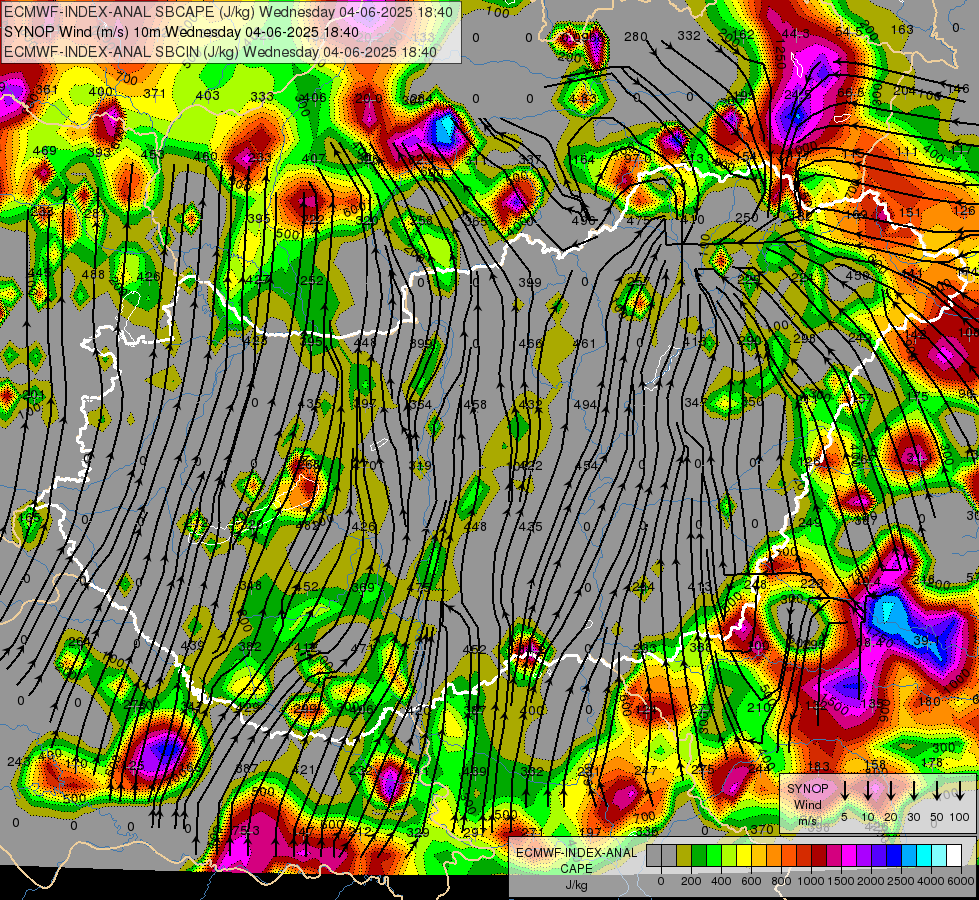Click the '454' value on the map
Viewport: 979px width, 900px height.
click(x=586, y=465)
